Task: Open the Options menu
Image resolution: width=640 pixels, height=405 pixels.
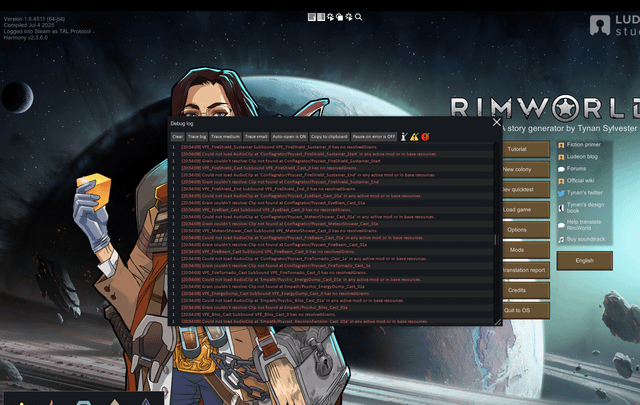Action: coord(517,229)
